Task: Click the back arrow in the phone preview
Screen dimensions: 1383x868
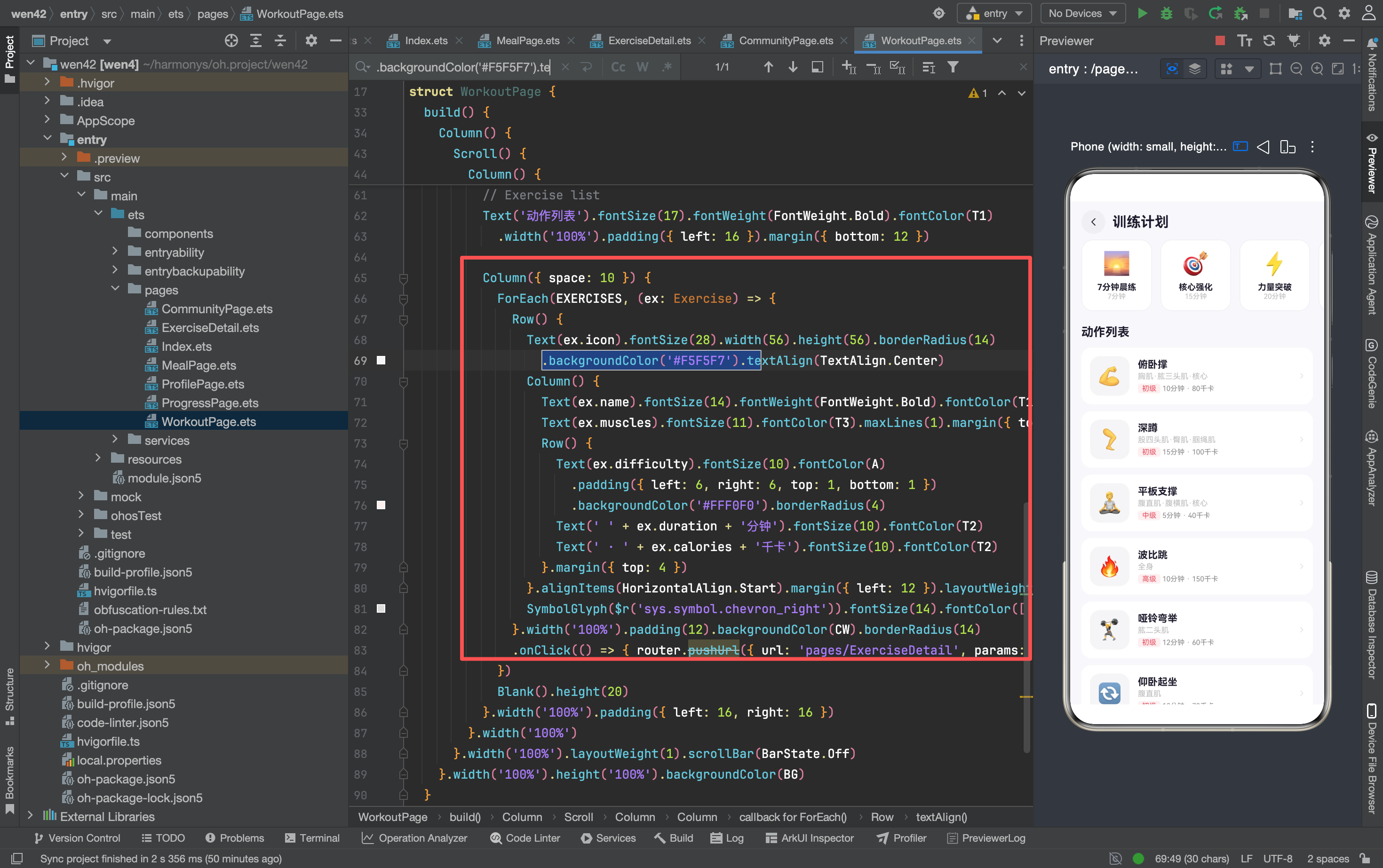Action: [1094, 221]
